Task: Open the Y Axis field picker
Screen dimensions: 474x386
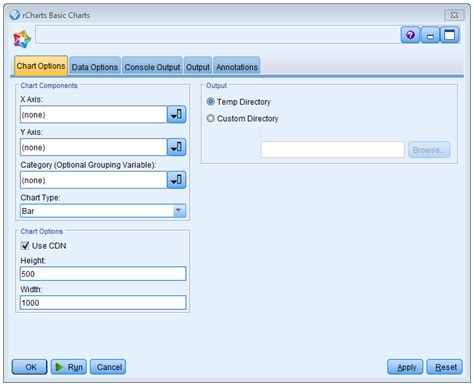Action: [x=176, y=147]
